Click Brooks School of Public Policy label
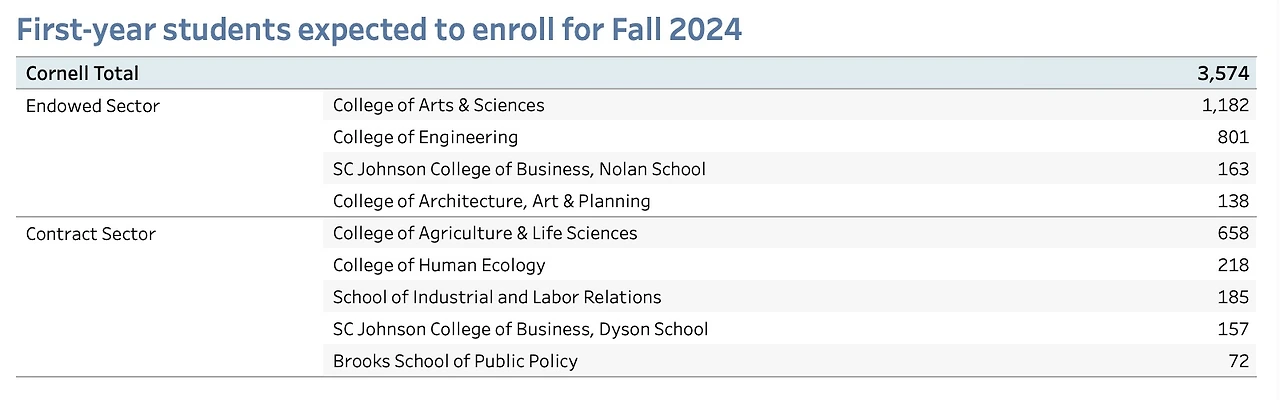This screenshot has height=400, width=1280. point(455,361)
